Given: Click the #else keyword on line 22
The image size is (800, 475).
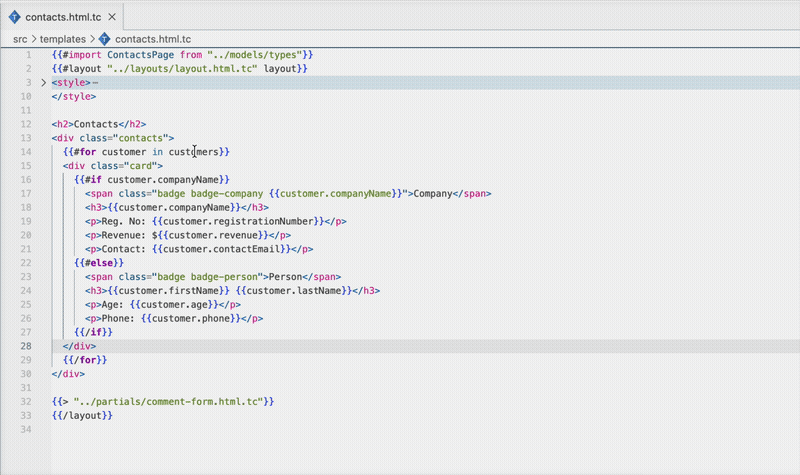Looking at the screenshot, I should coord(98,263).
